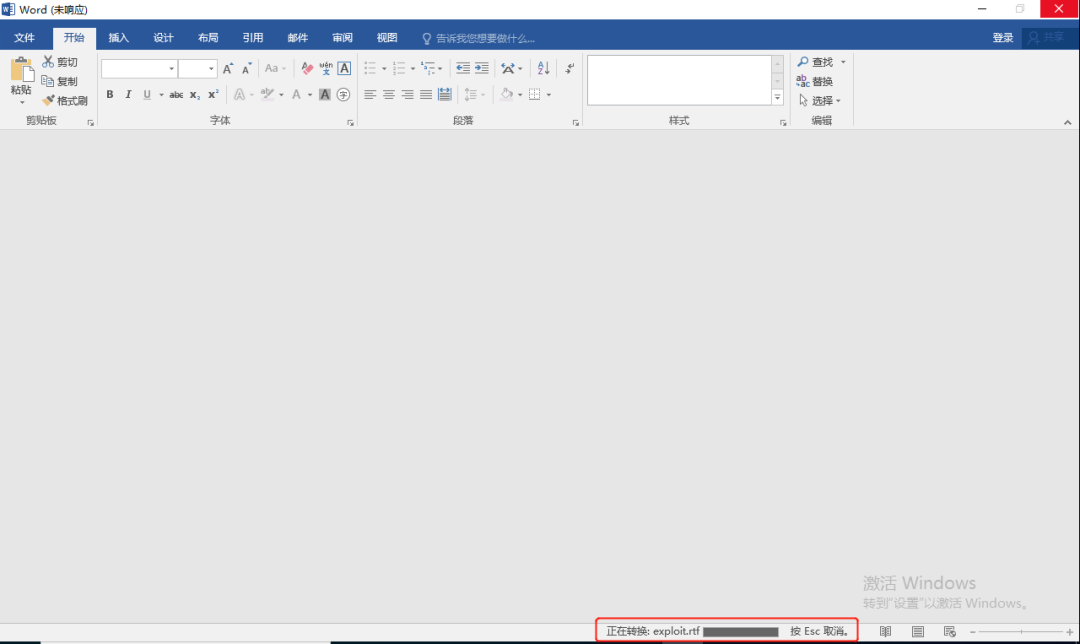
Task: Click the 'Tell me what you want' search box
Action: pyautogui.click(x=485, y=38)
